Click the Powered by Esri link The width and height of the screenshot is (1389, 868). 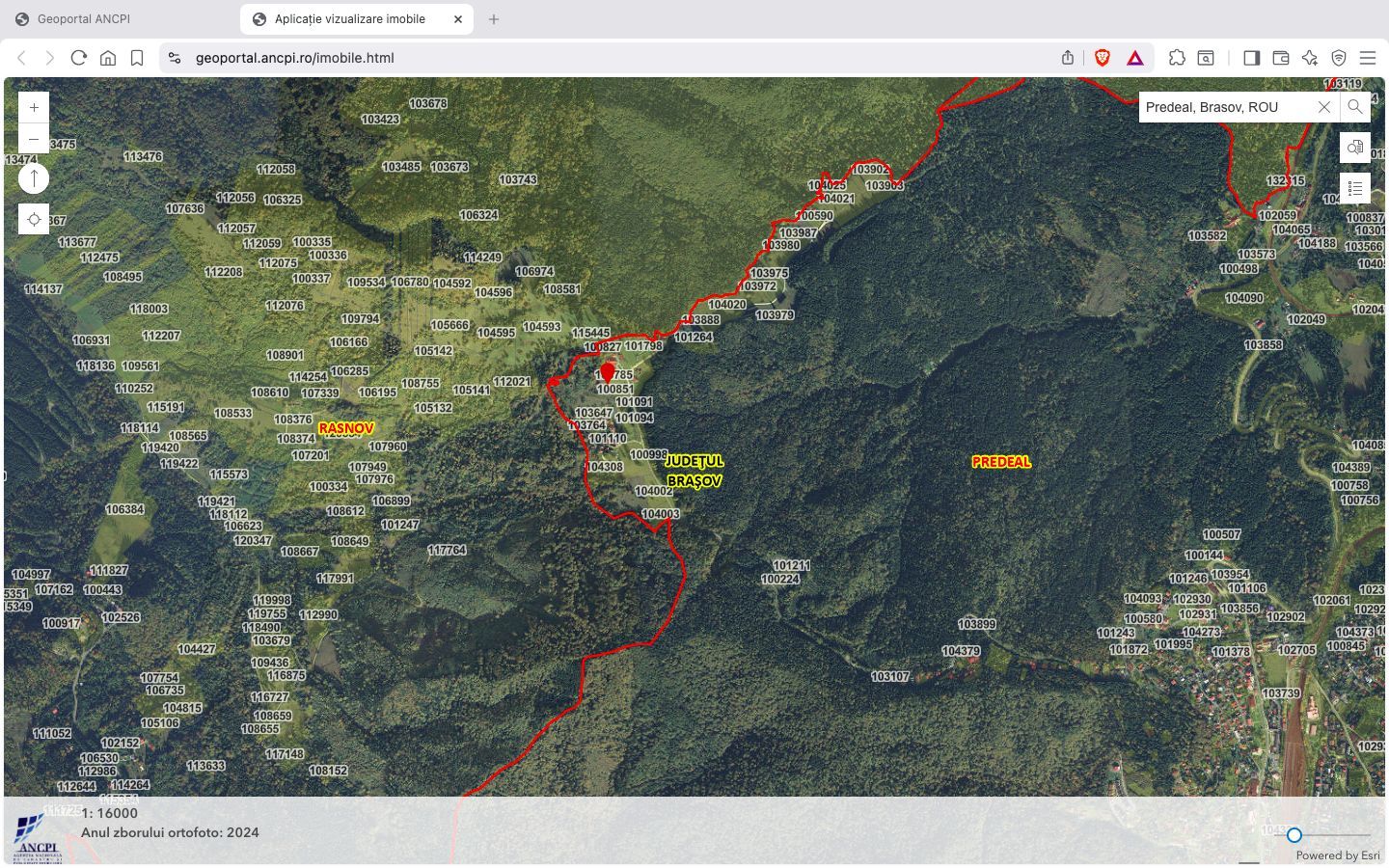point(1338,854)
